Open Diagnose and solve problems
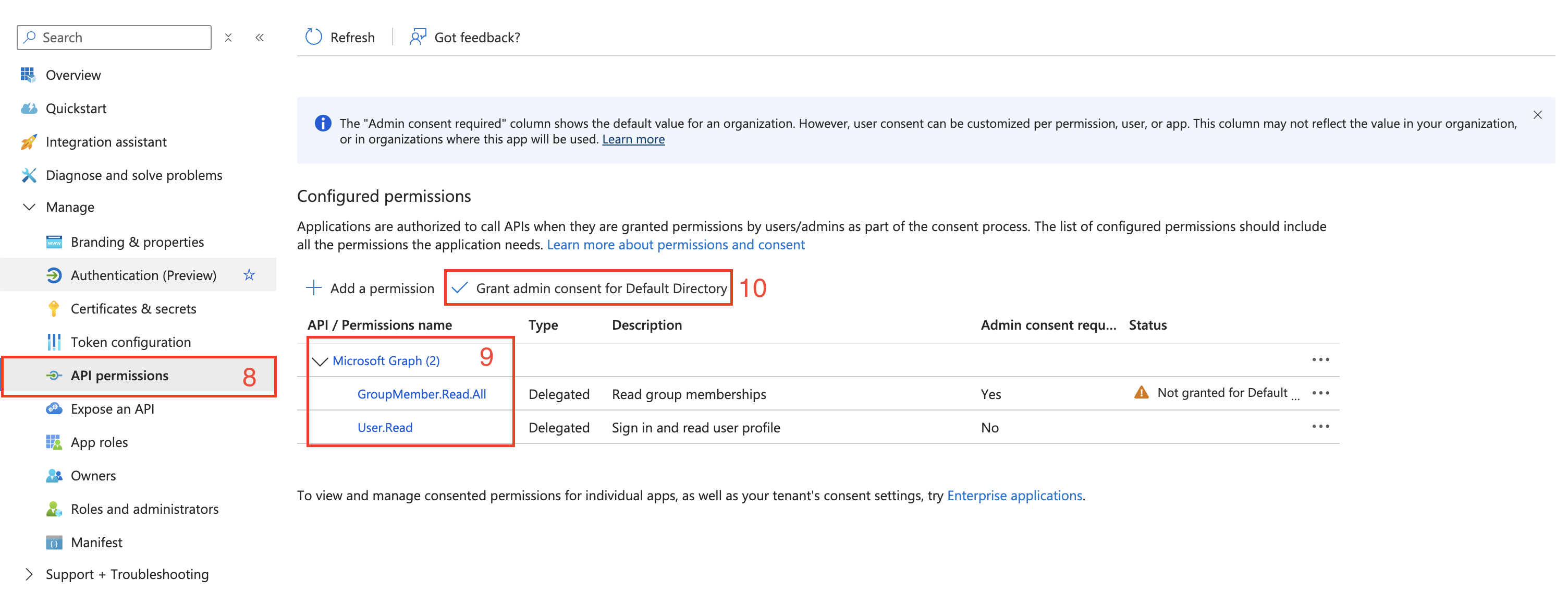 coord(134,175)
